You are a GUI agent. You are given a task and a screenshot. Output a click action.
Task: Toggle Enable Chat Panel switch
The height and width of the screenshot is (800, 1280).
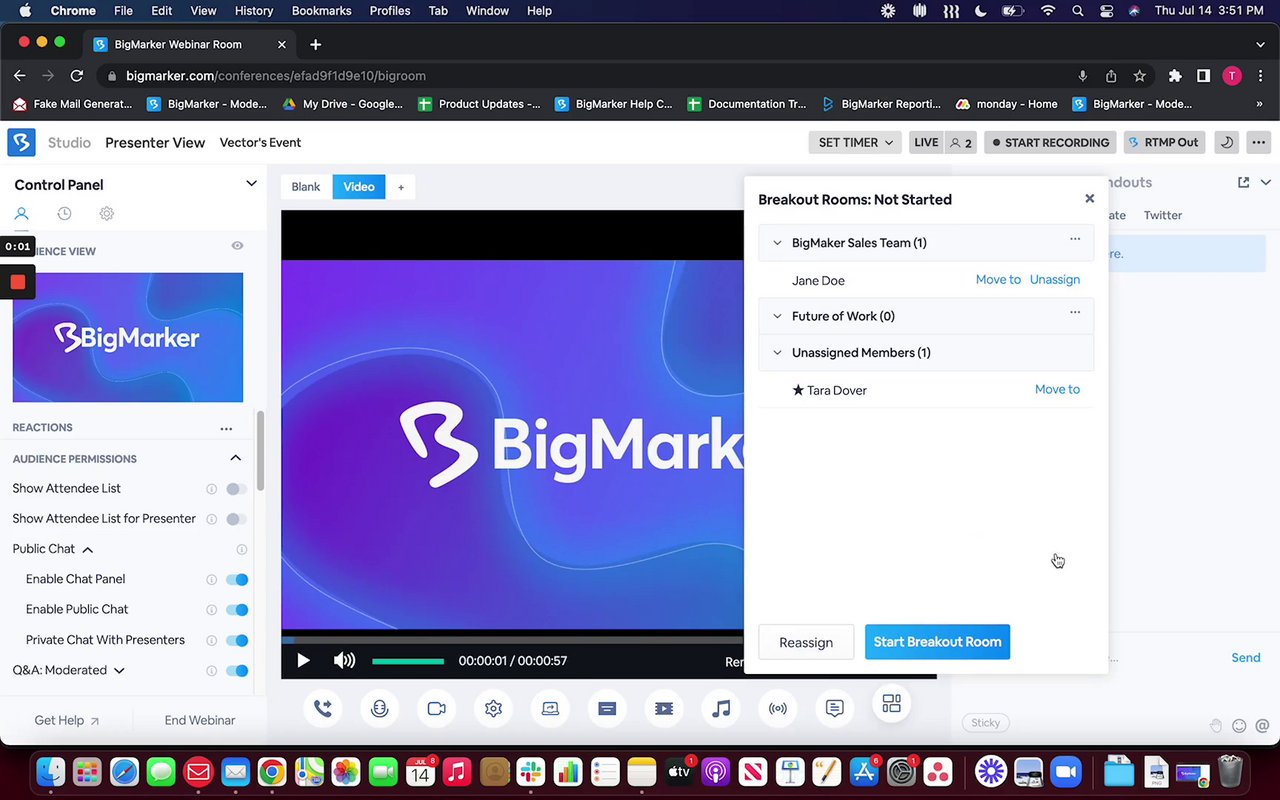point(236,579)
